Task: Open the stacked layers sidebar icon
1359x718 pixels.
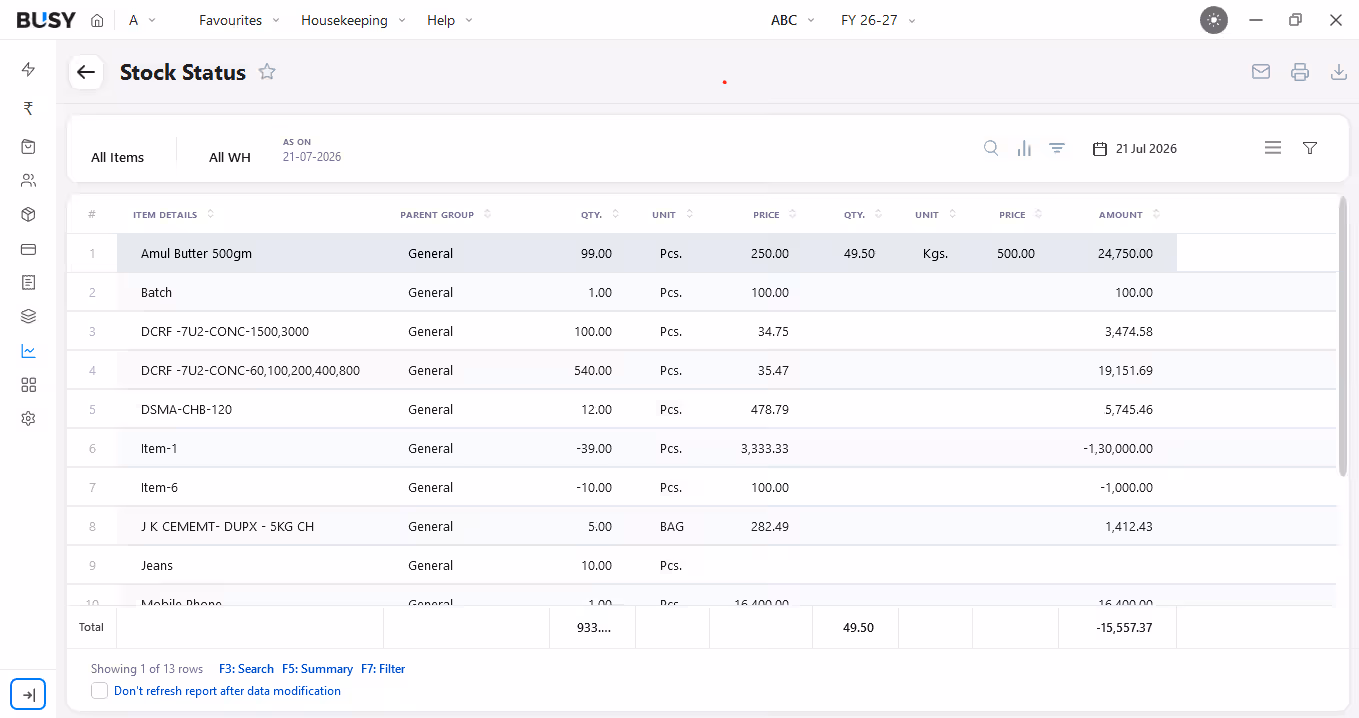Action: [x=28, y=317]
